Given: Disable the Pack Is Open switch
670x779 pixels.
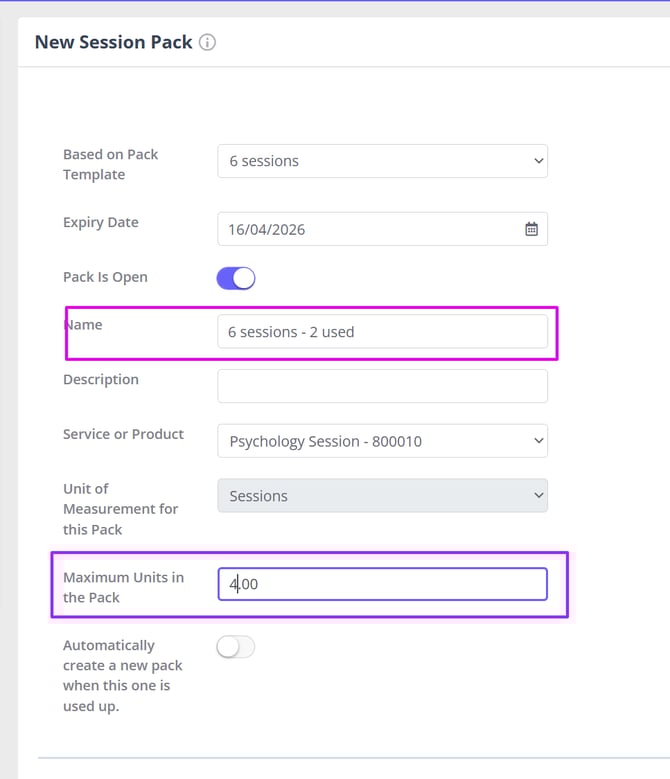Looking at the screenshot, I should (236, 278).
